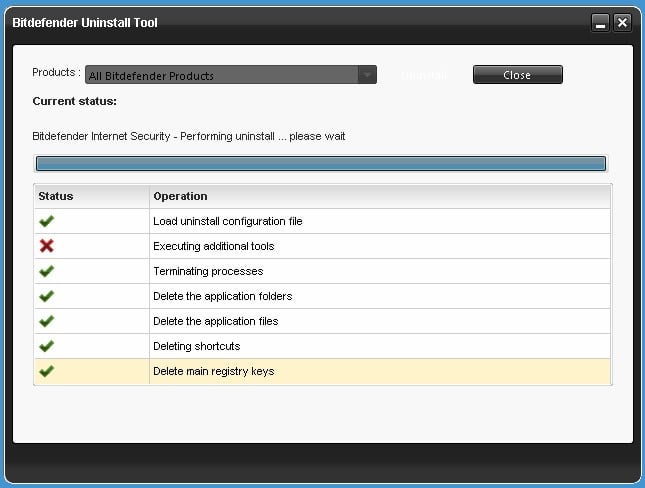Image resolution: width=645 pixels, height=488 pixels.
Task: Click the 'Bitdefender Uninstall Tool' title text
Action: click(85, 23)
